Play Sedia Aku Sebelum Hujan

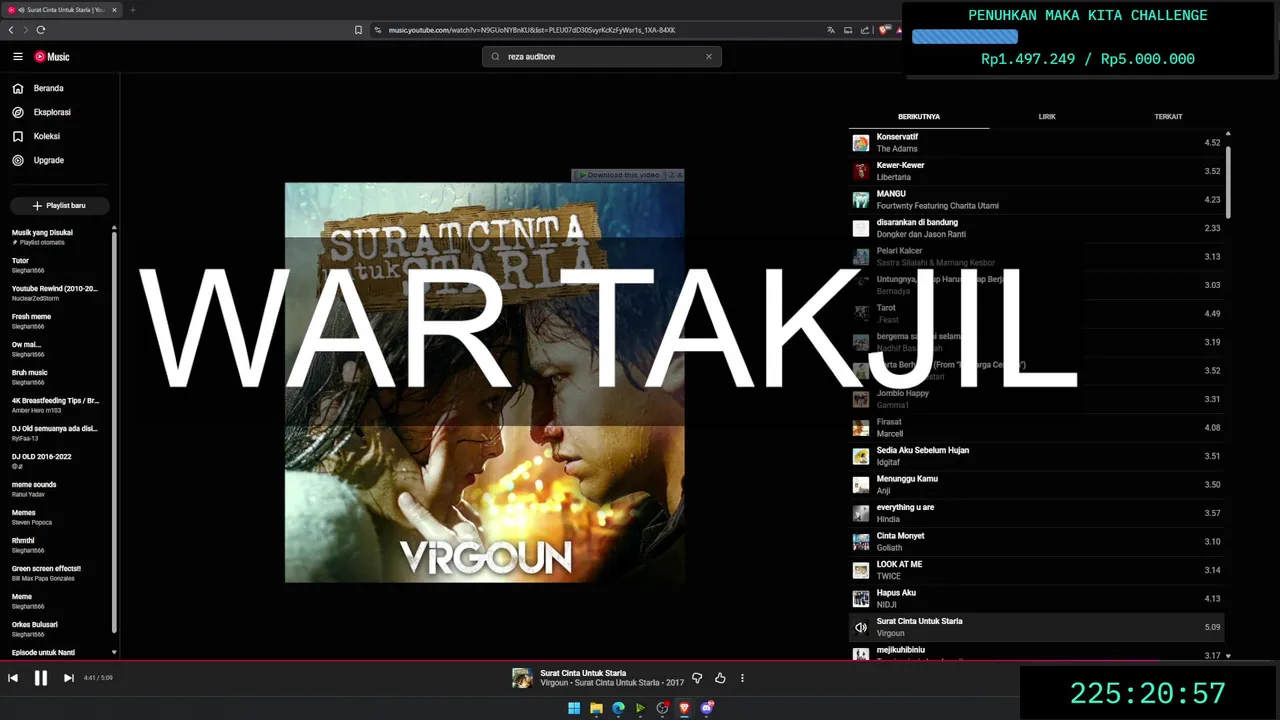click(x=1036, y=456)
